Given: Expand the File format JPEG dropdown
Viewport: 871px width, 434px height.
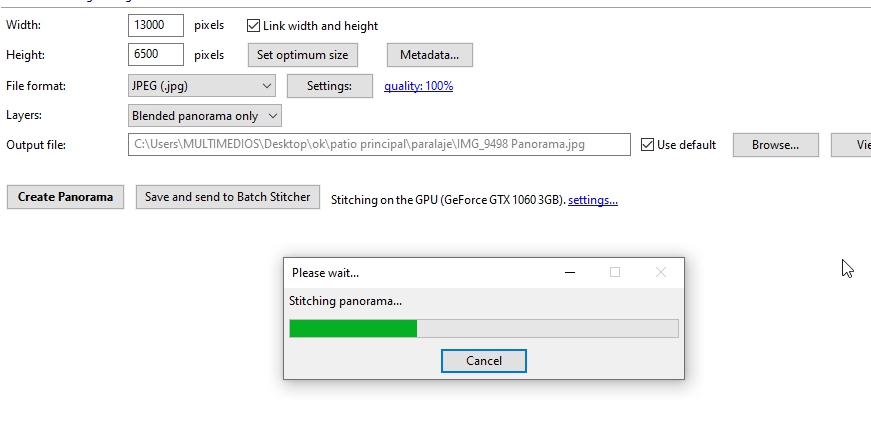Looking at the screenshot, I should pos(201,86).
